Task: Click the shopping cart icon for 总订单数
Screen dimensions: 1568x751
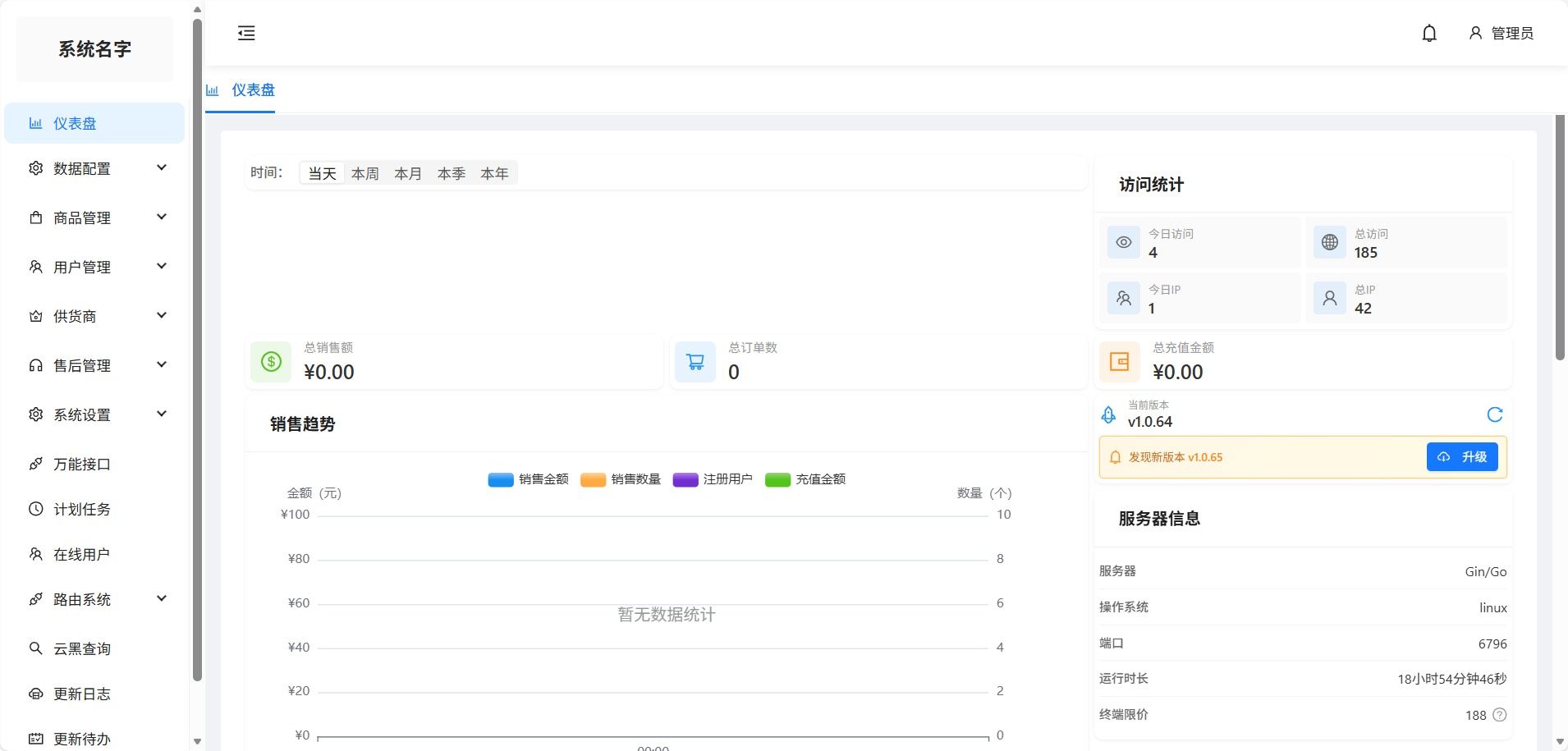Action: tap(695, 362)
